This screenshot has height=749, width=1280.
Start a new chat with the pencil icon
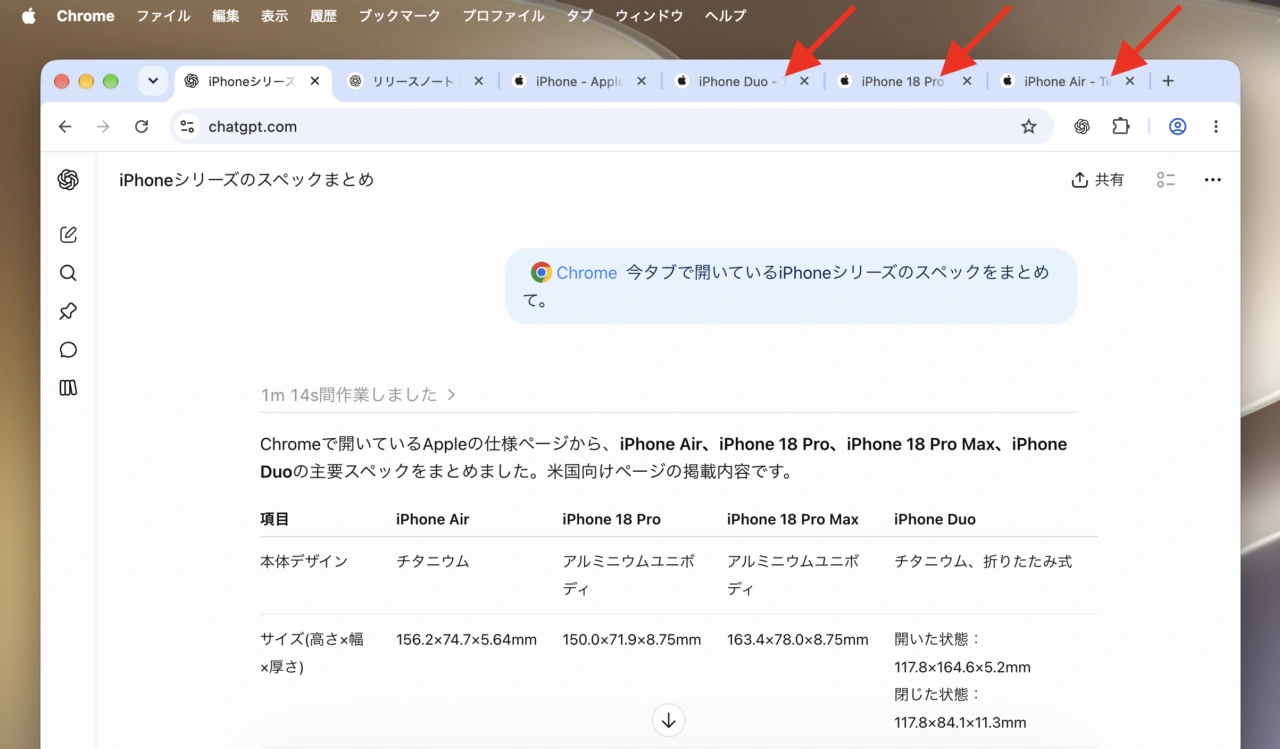point(68,235)
